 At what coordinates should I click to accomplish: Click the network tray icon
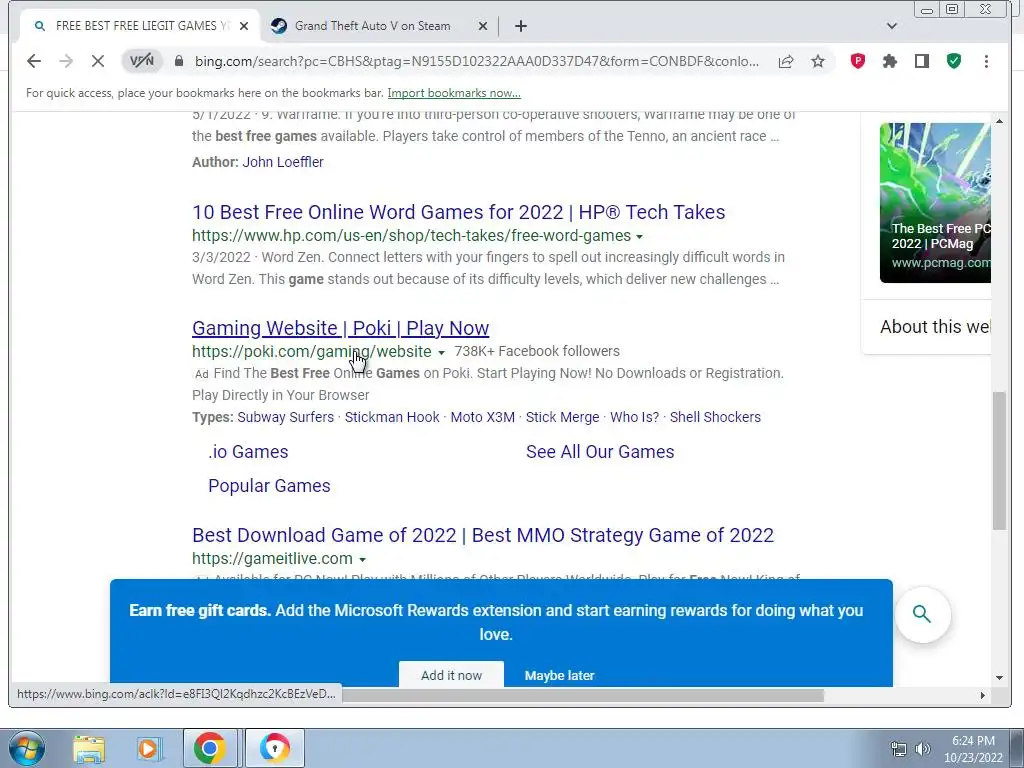[899, 750]
